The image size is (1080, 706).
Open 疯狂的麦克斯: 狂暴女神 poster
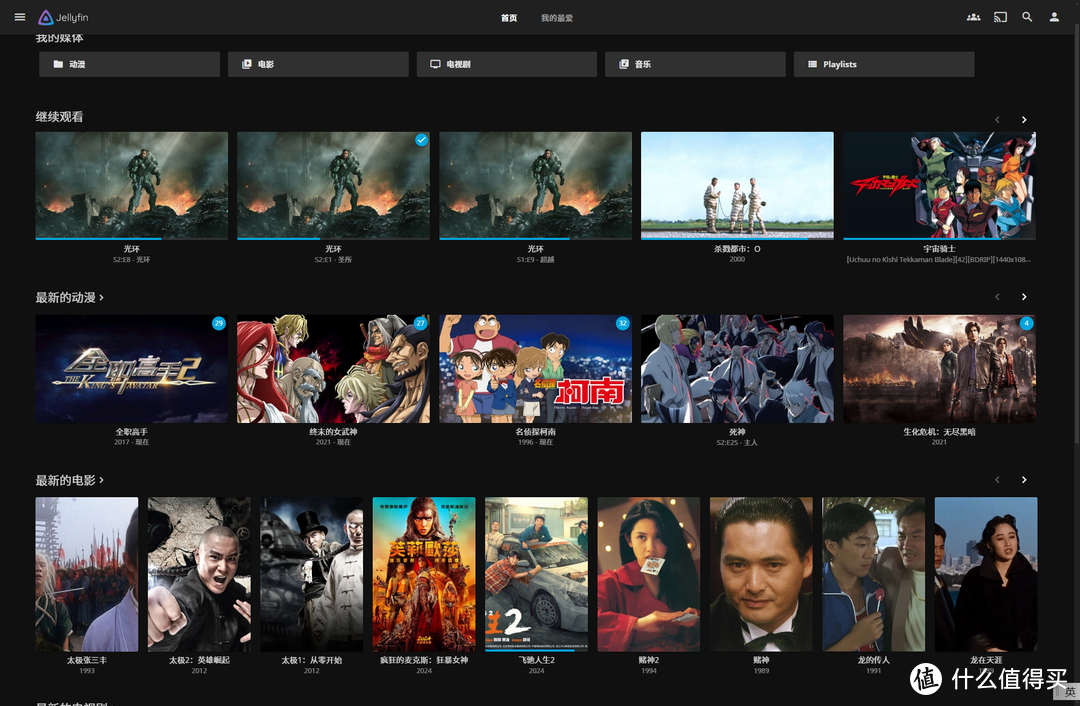424,574
